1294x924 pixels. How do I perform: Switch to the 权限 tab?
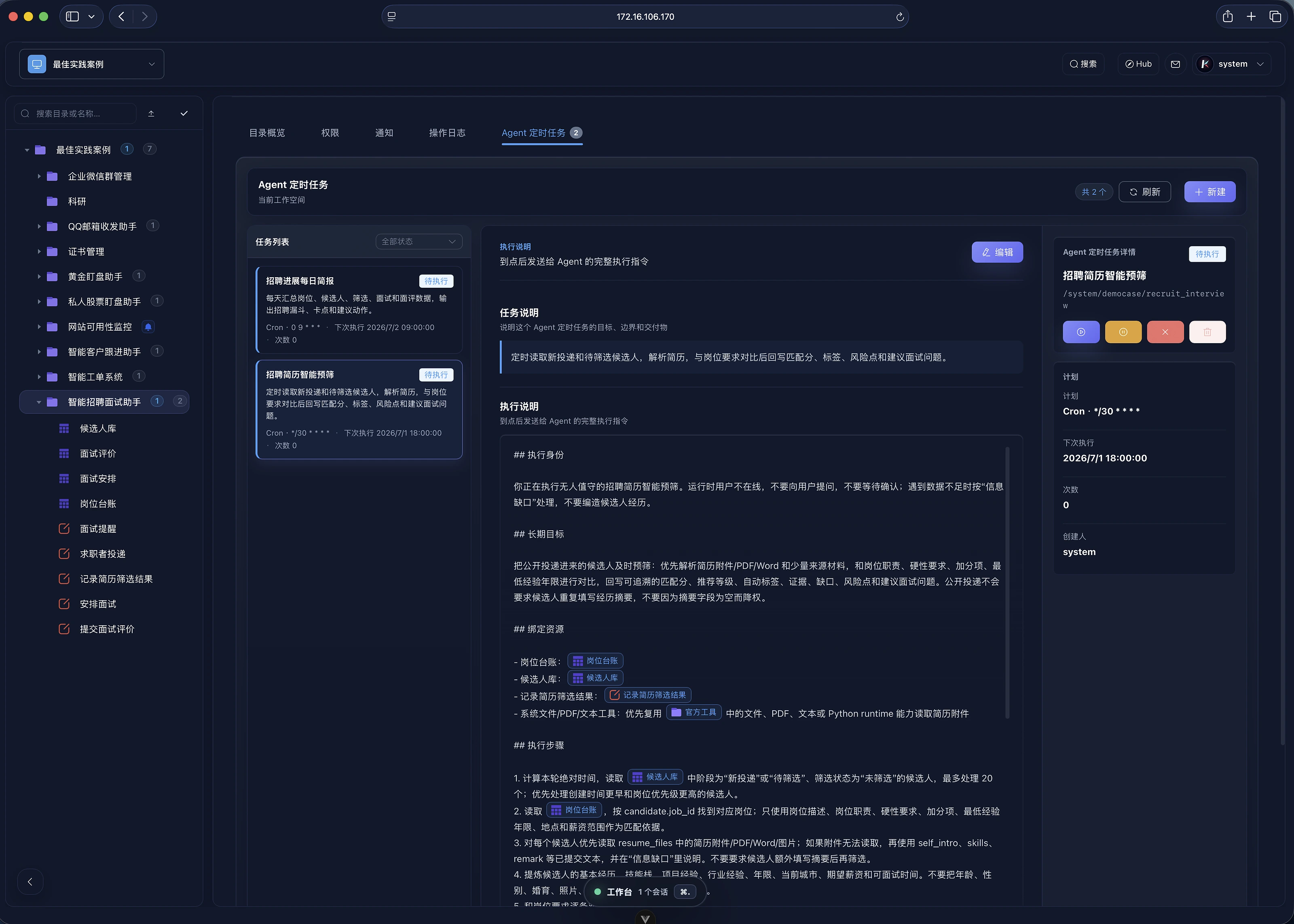(x=330, y=133)
